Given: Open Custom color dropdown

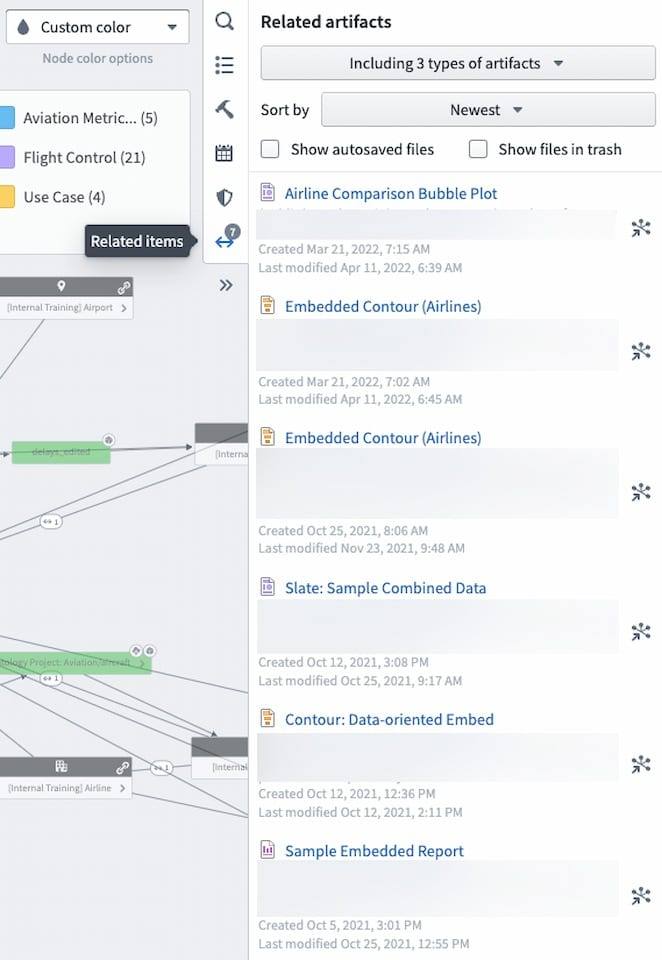Looking at the screenshot, I should pyautogui.click(x=98, y=27).
